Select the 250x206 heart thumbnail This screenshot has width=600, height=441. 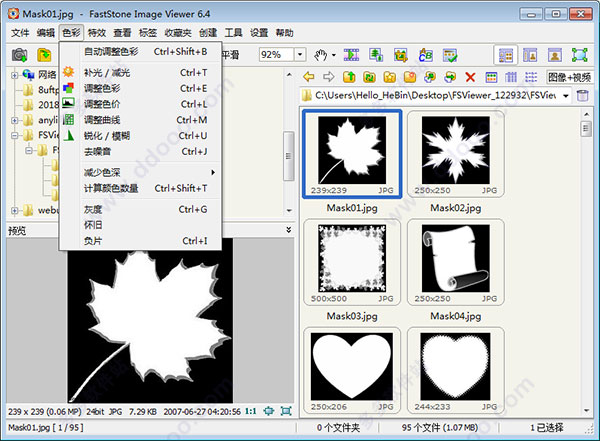352,370
